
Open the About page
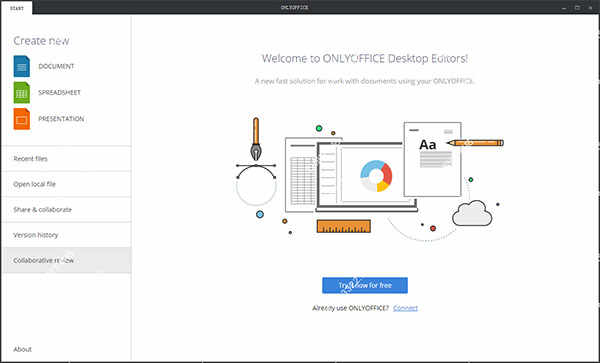tap(23, 349)
